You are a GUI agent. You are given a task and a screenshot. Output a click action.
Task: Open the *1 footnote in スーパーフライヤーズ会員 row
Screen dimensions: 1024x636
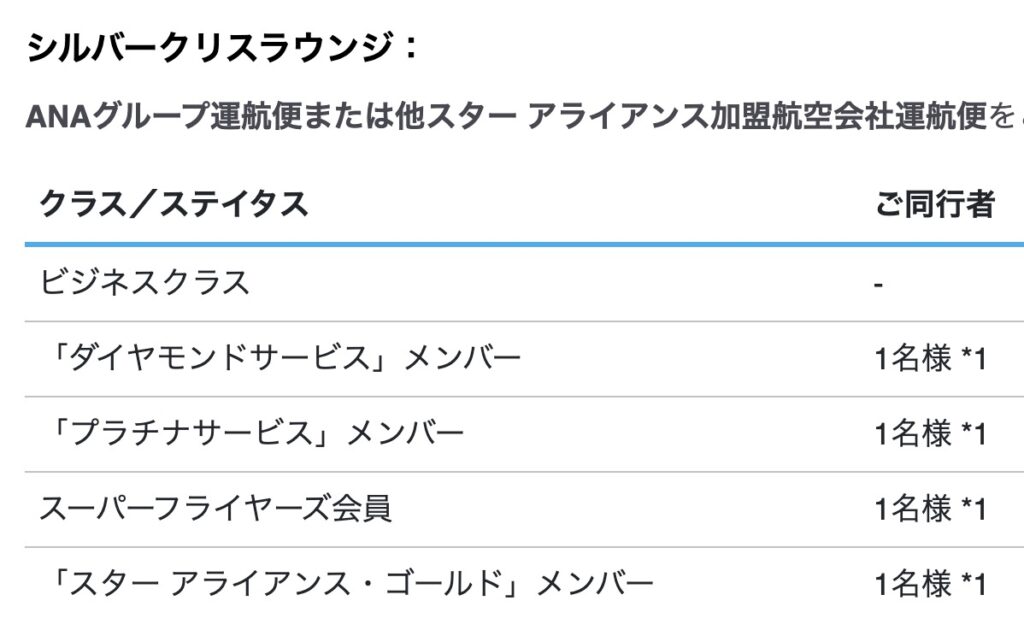tap(974, 509)
